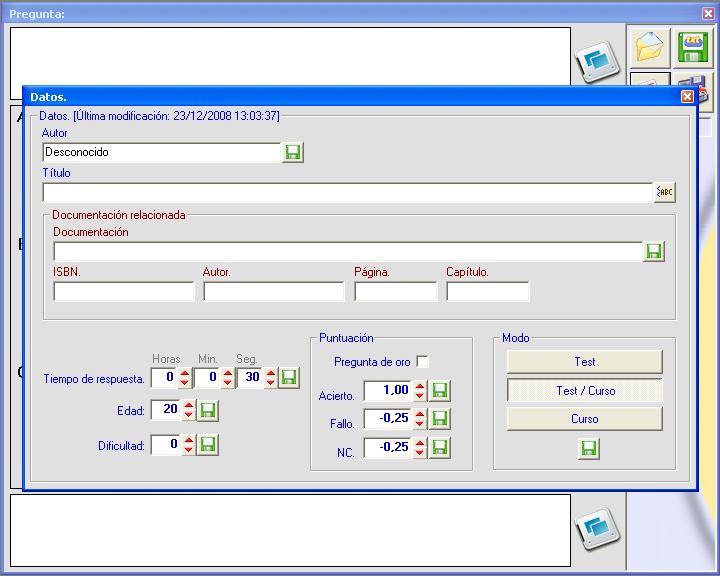
Task: Click into the Capítulo. input field
Action: pos(488,291)
